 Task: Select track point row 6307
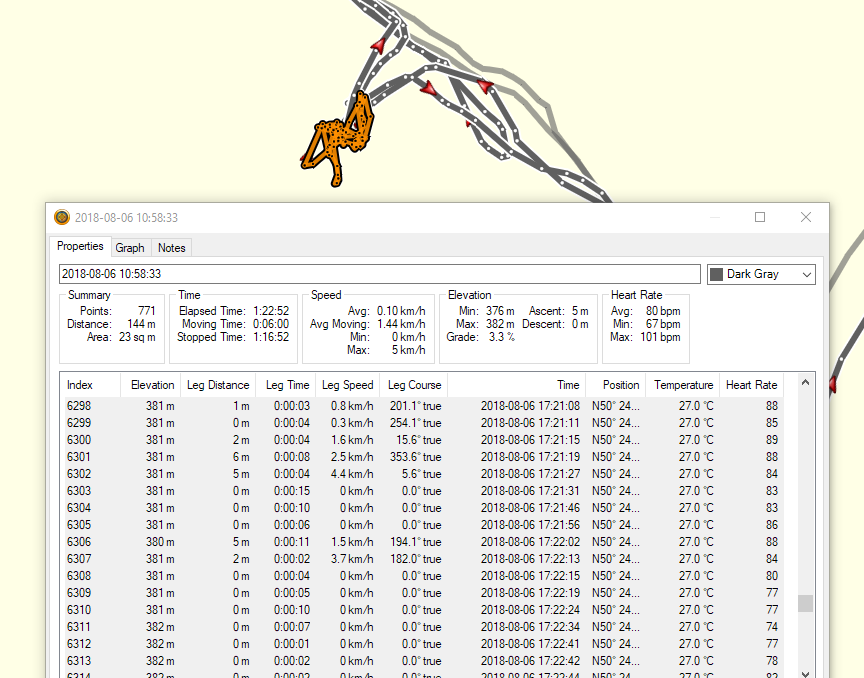[x=423, y=559]
